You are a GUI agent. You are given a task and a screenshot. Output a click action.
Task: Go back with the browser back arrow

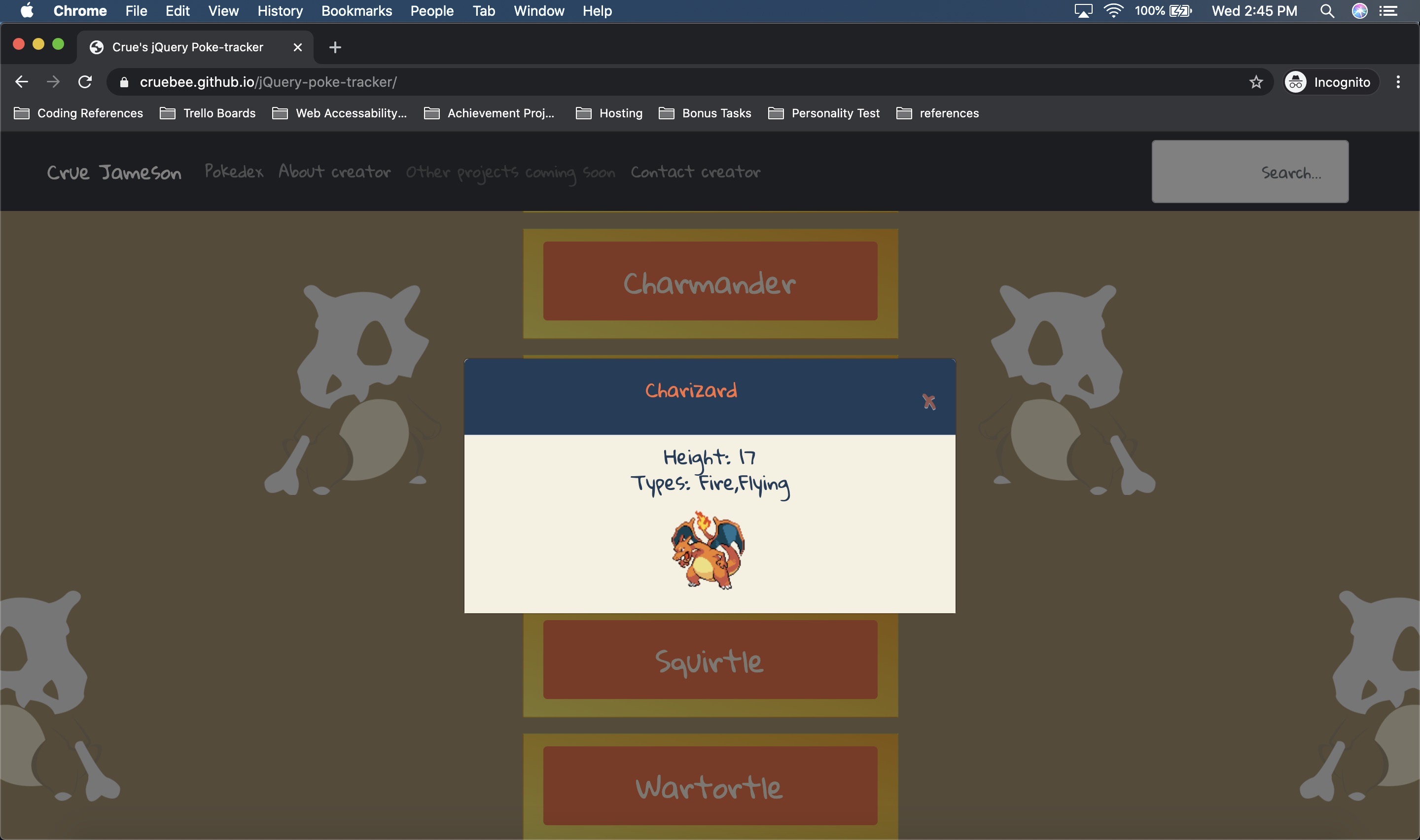[22, 82]
